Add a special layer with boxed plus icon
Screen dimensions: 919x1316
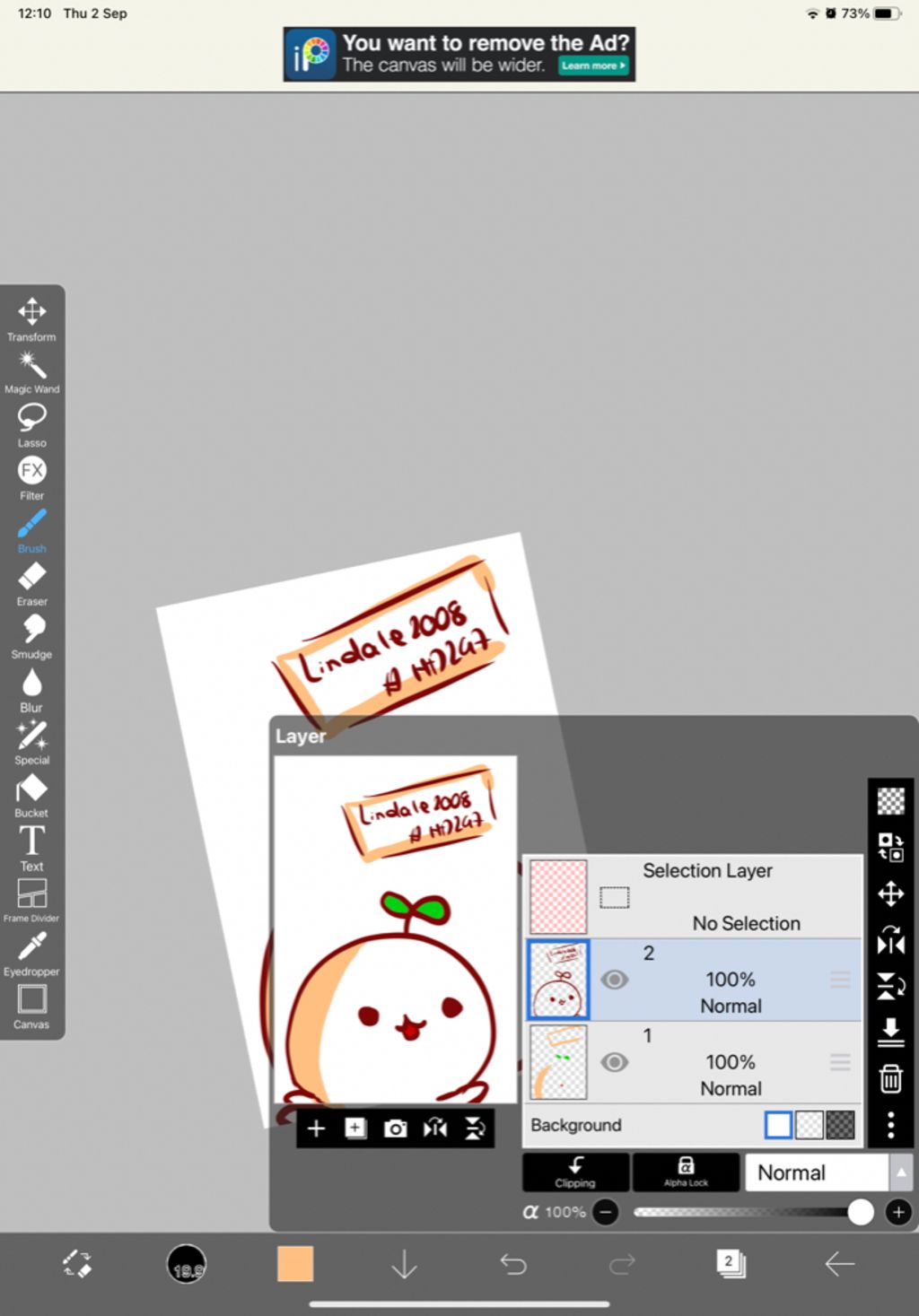point(355,1129)
